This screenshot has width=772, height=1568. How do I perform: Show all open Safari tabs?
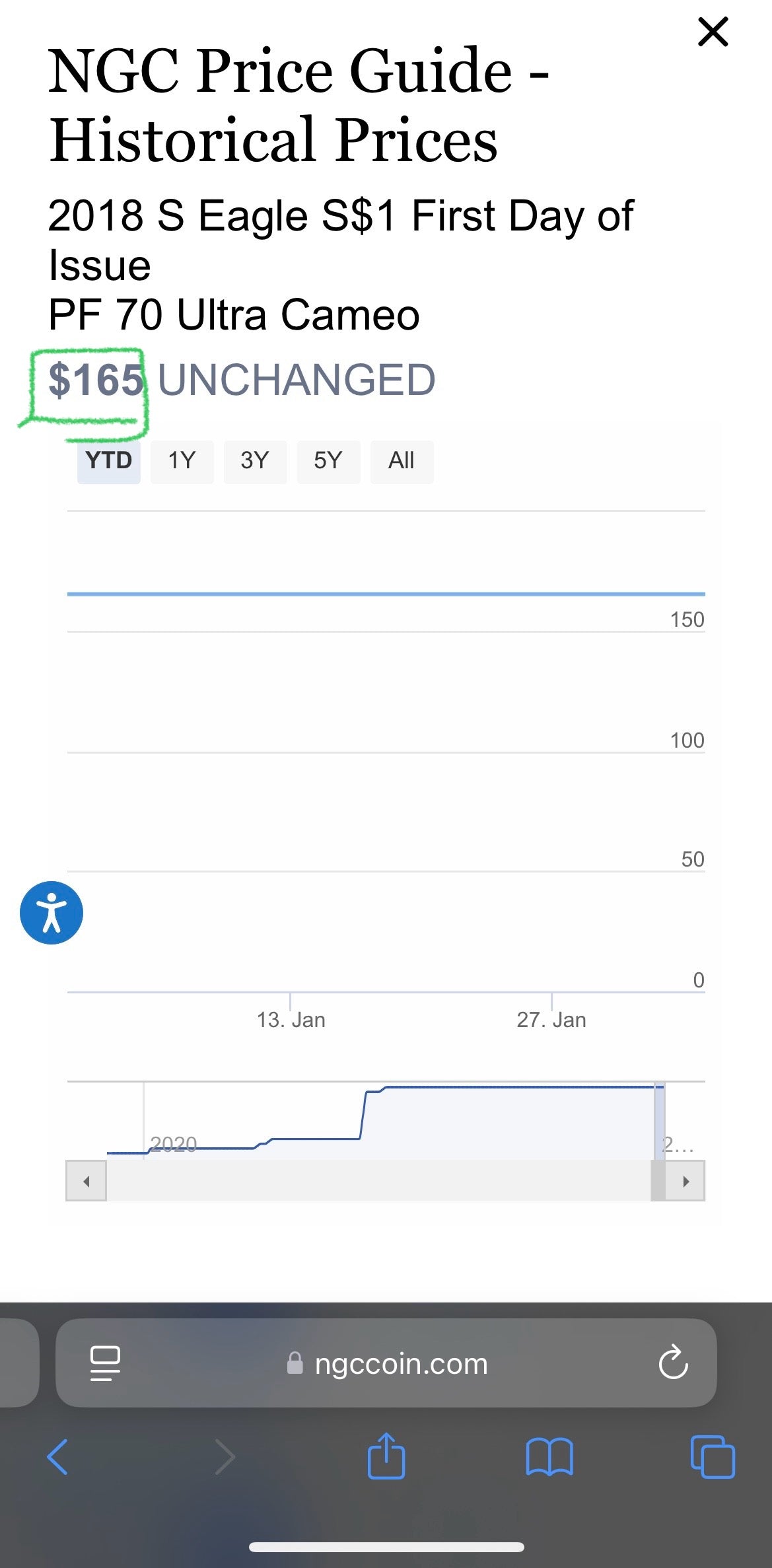coord(713,1457)
